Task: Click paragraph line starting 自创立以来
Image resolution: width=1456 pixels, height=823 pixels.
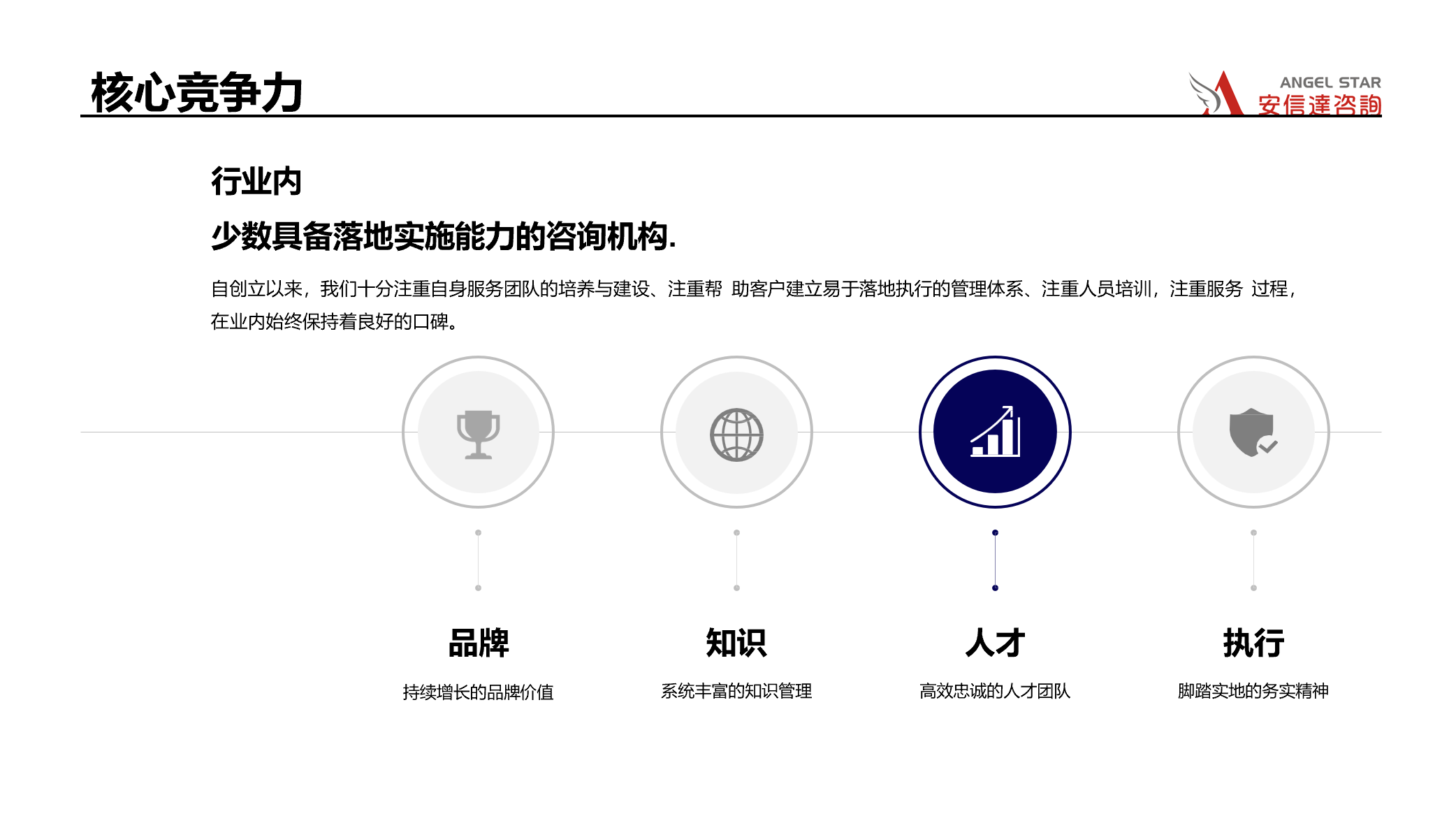Action: point(755,289)
